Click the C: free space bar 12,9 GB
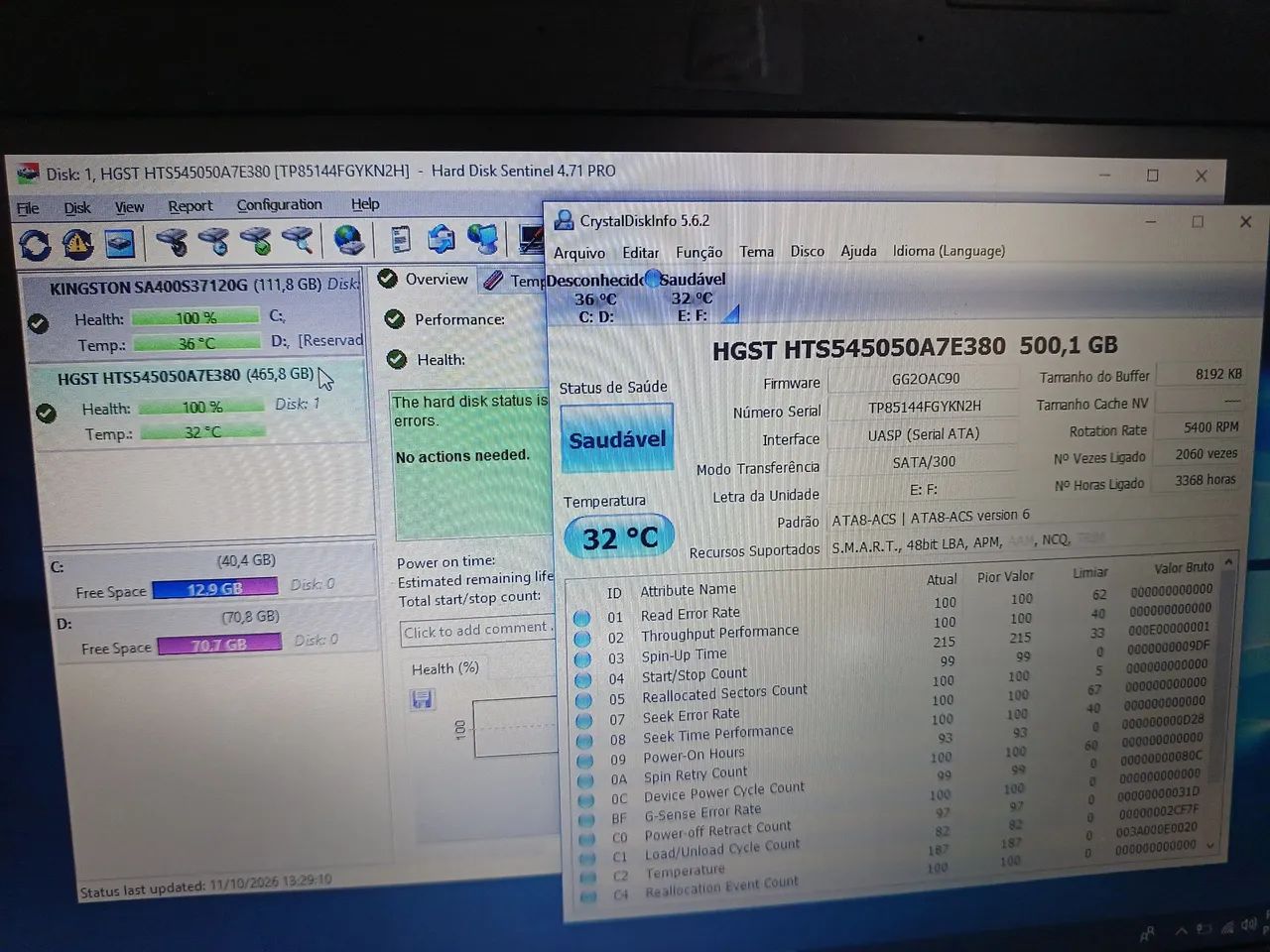Image resolution: width=1270 pixels, height=952 pixels. click(x=215, y=588)
